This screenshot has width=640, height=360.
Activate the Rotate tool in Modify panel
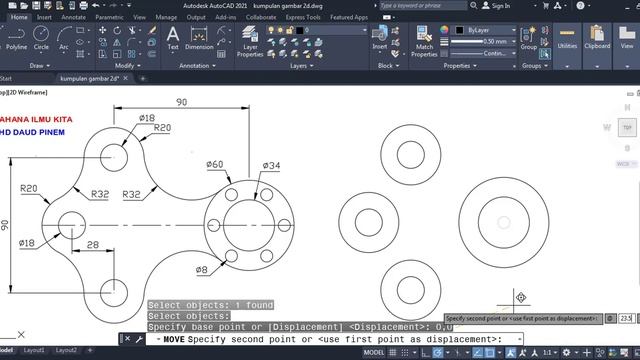[117, 30]
